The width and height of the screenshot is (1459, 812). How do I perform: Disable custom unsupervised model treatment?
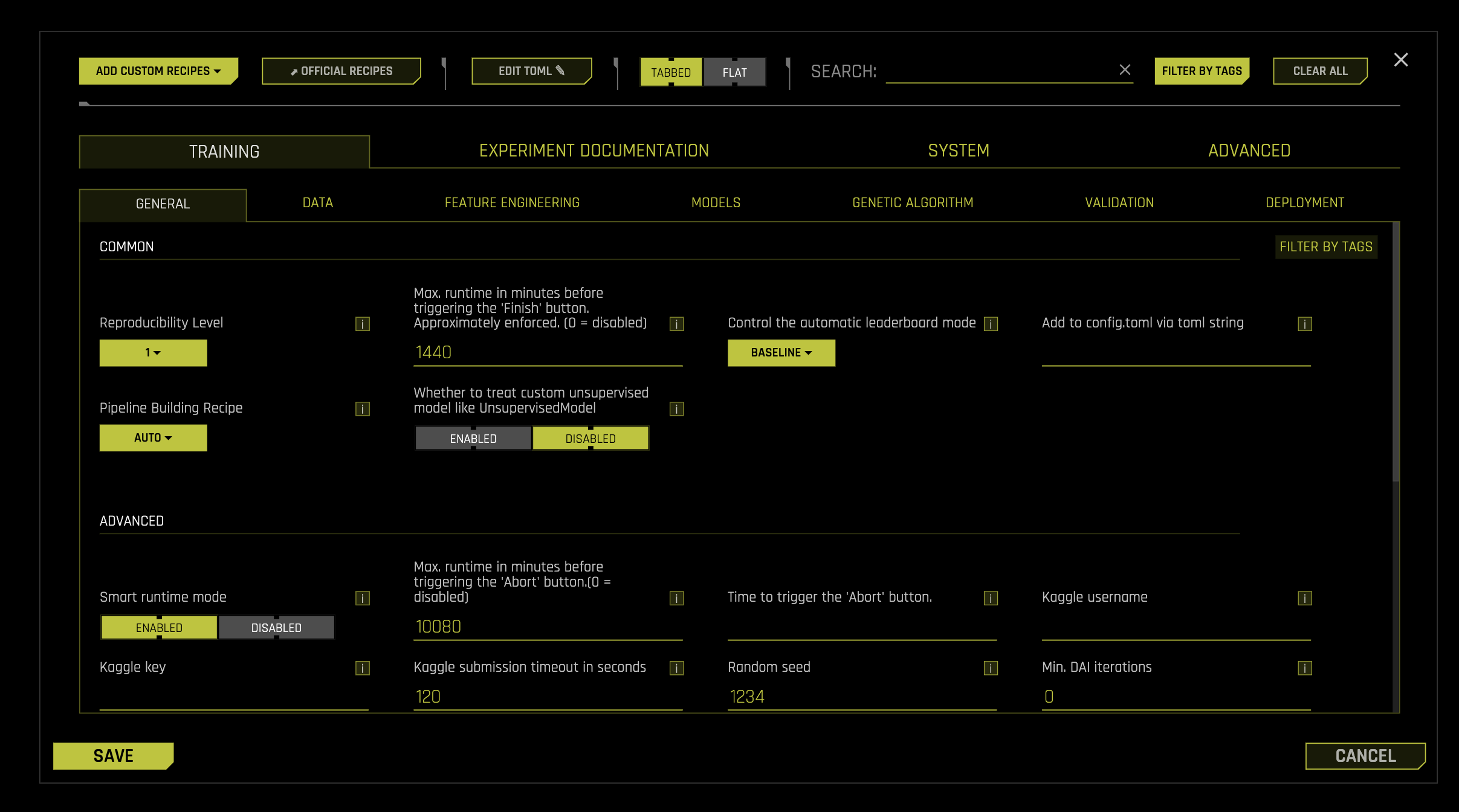point(590,438)
